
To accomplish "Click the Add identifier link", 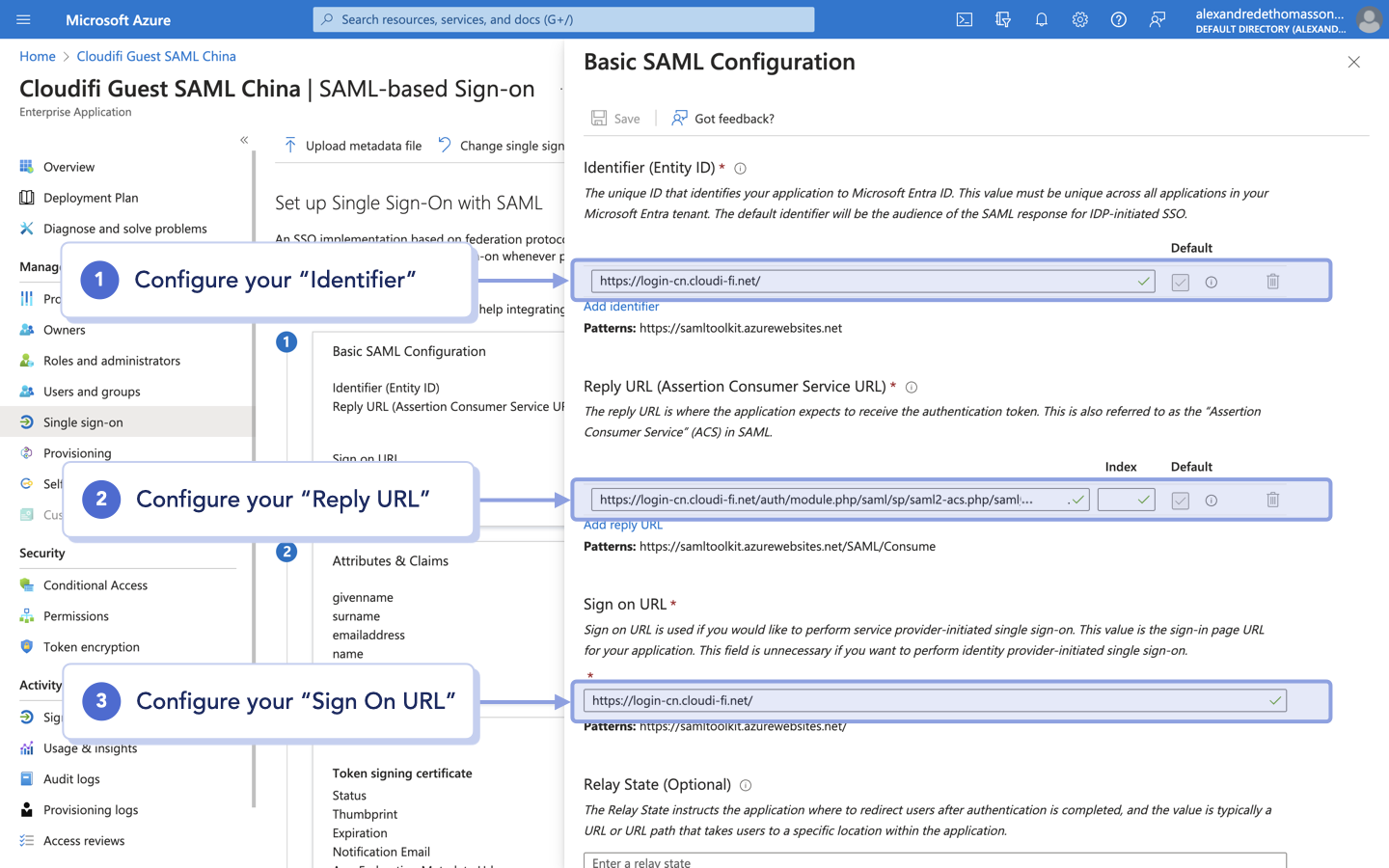I will (621, 306).
